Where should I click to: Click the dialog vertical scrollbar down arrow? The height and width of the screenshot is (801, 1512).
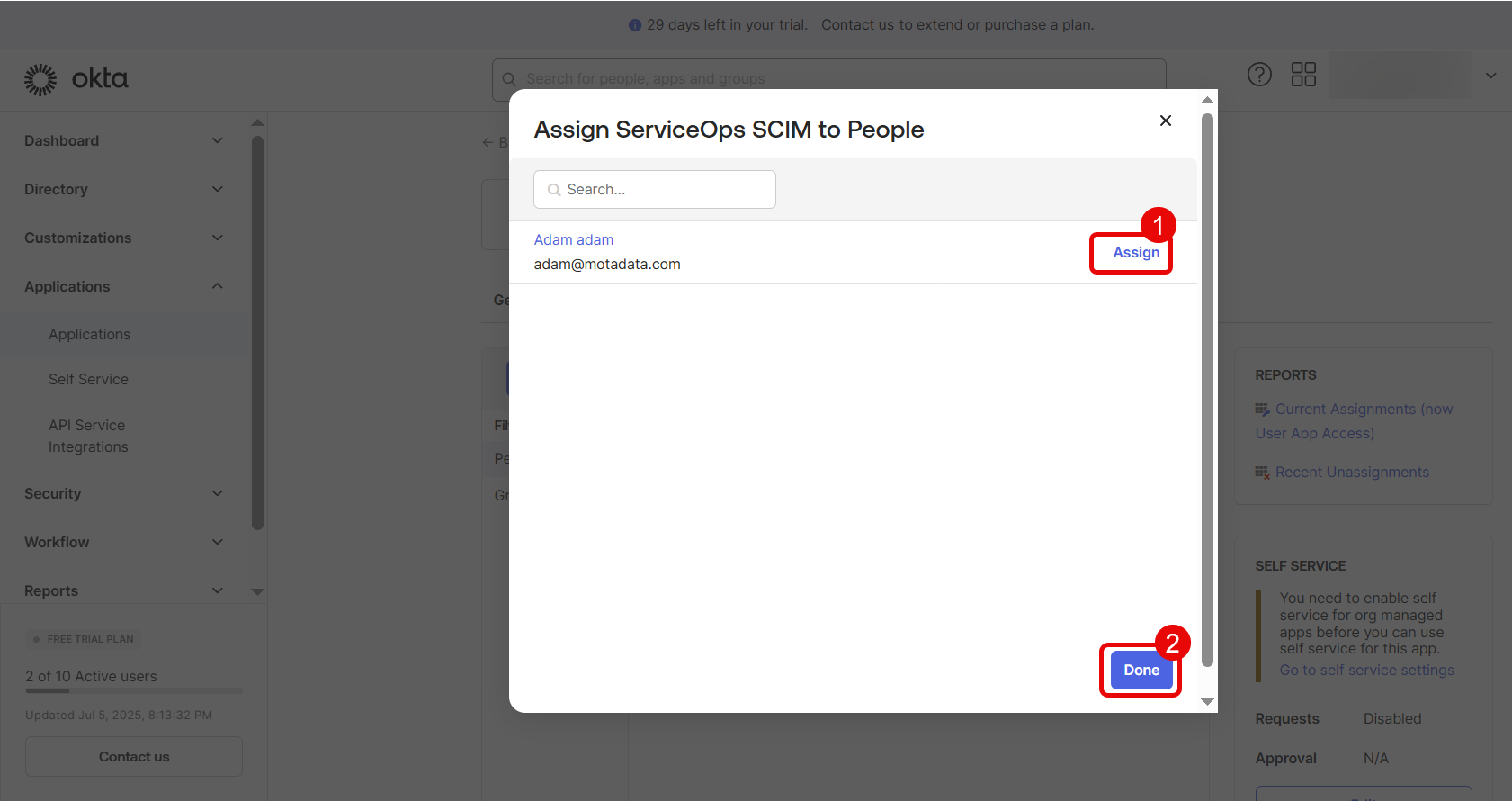click(x=1207, y=702)
